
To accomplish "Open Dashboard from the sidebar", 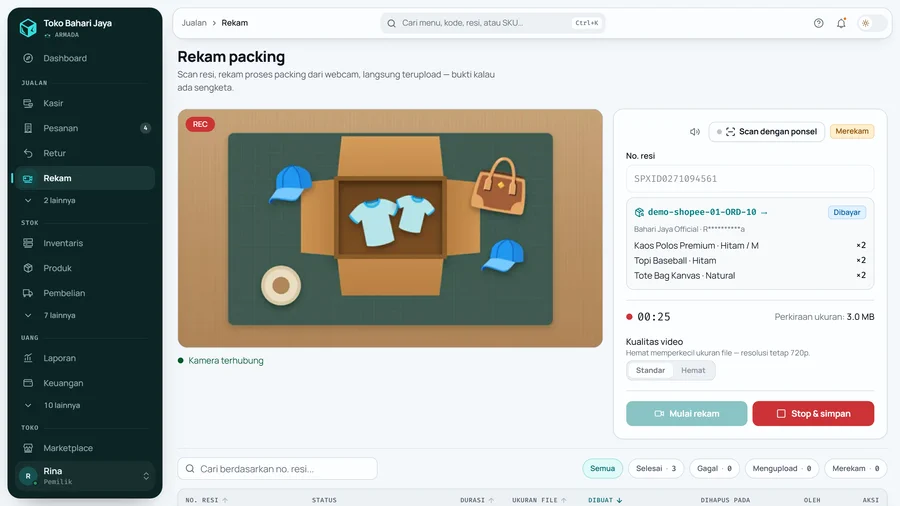I will (85, 58).
